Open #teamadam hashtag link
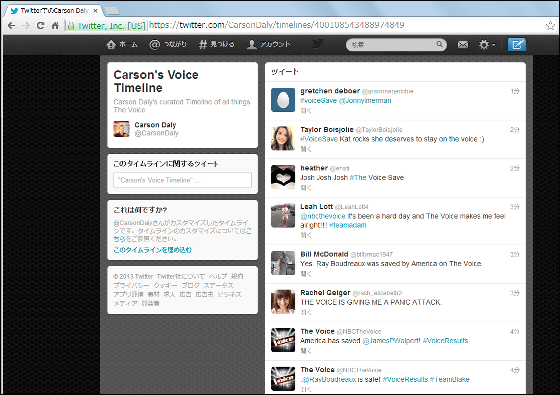 click(348, 225)
